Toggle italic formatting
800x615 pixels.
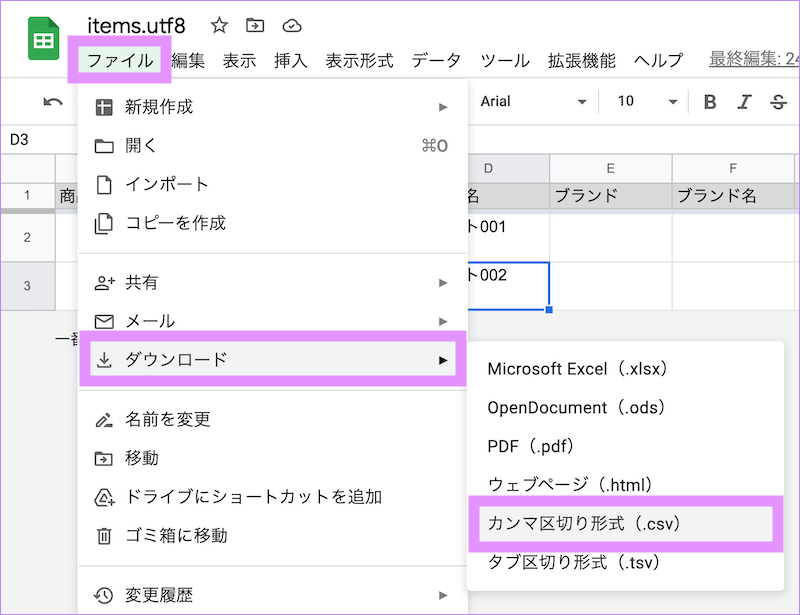coord(743,102)
